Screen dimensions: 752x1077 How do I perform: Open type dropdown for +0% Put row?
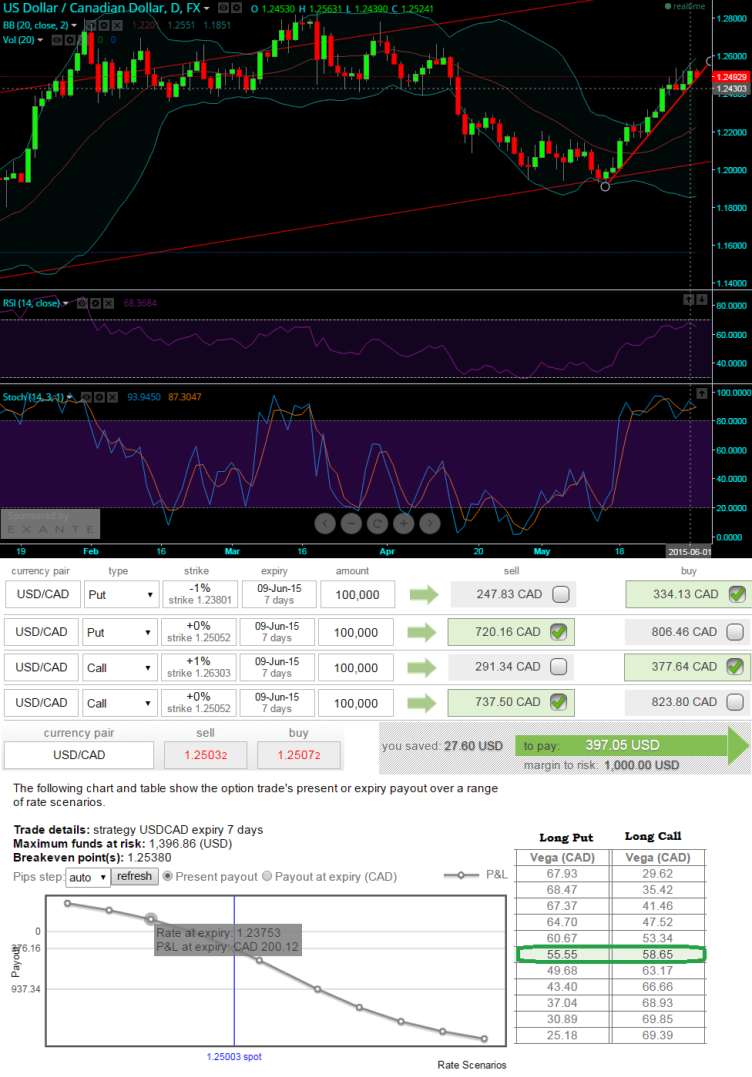119,632
